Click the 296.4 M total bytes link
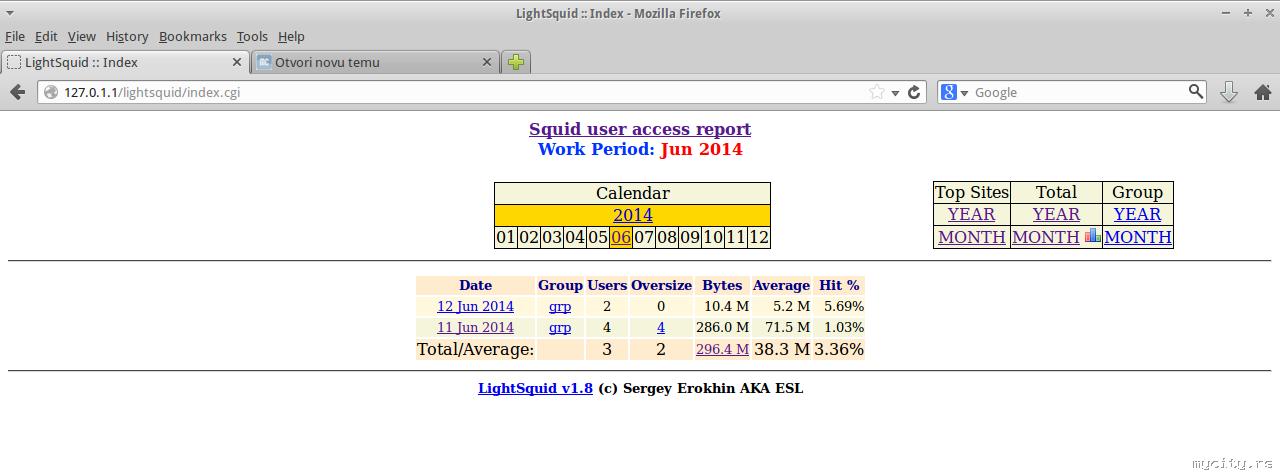1280x476 pixels. pos(722,349)
